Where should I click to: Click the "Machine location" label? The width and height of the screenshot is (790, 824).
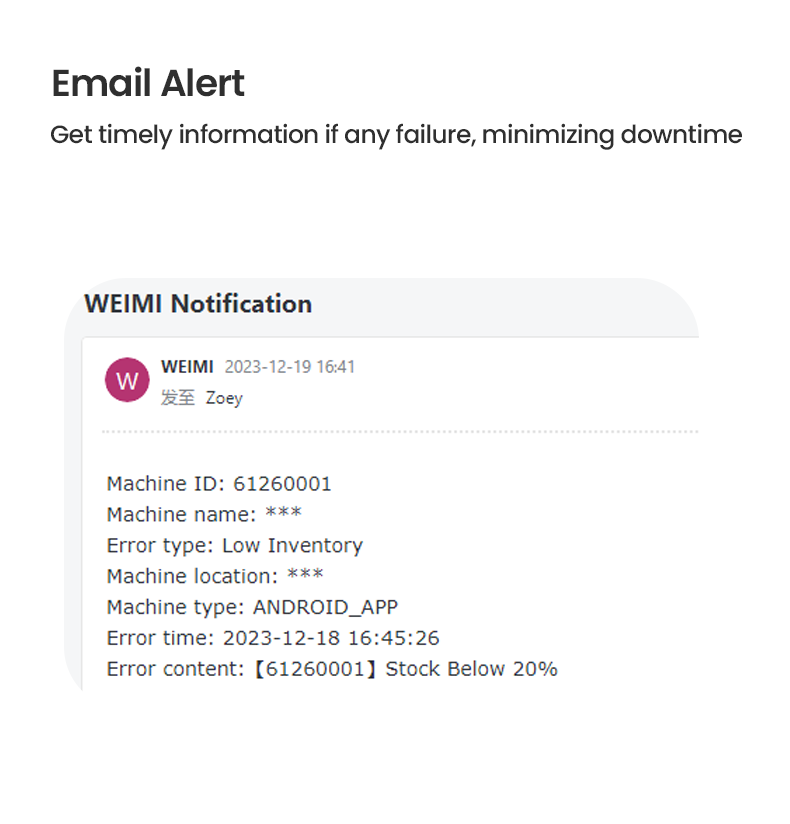[192, 577]
